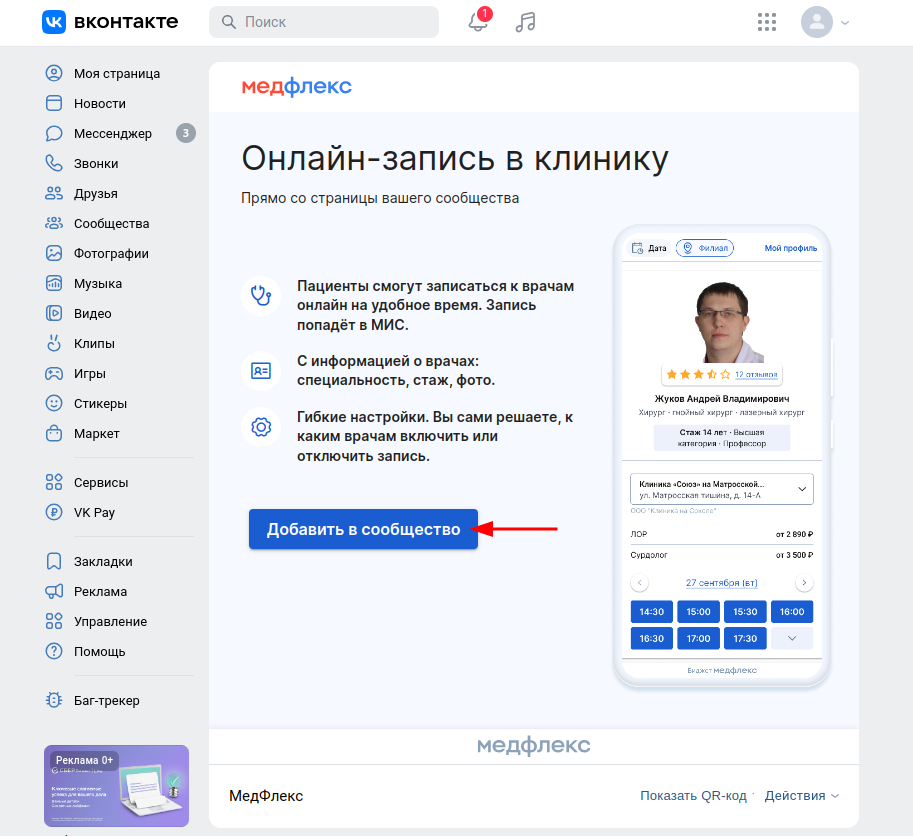Click the Сообщества sidebar icon
The height and width of the screenshot is (836, 913).
point(54,223)
